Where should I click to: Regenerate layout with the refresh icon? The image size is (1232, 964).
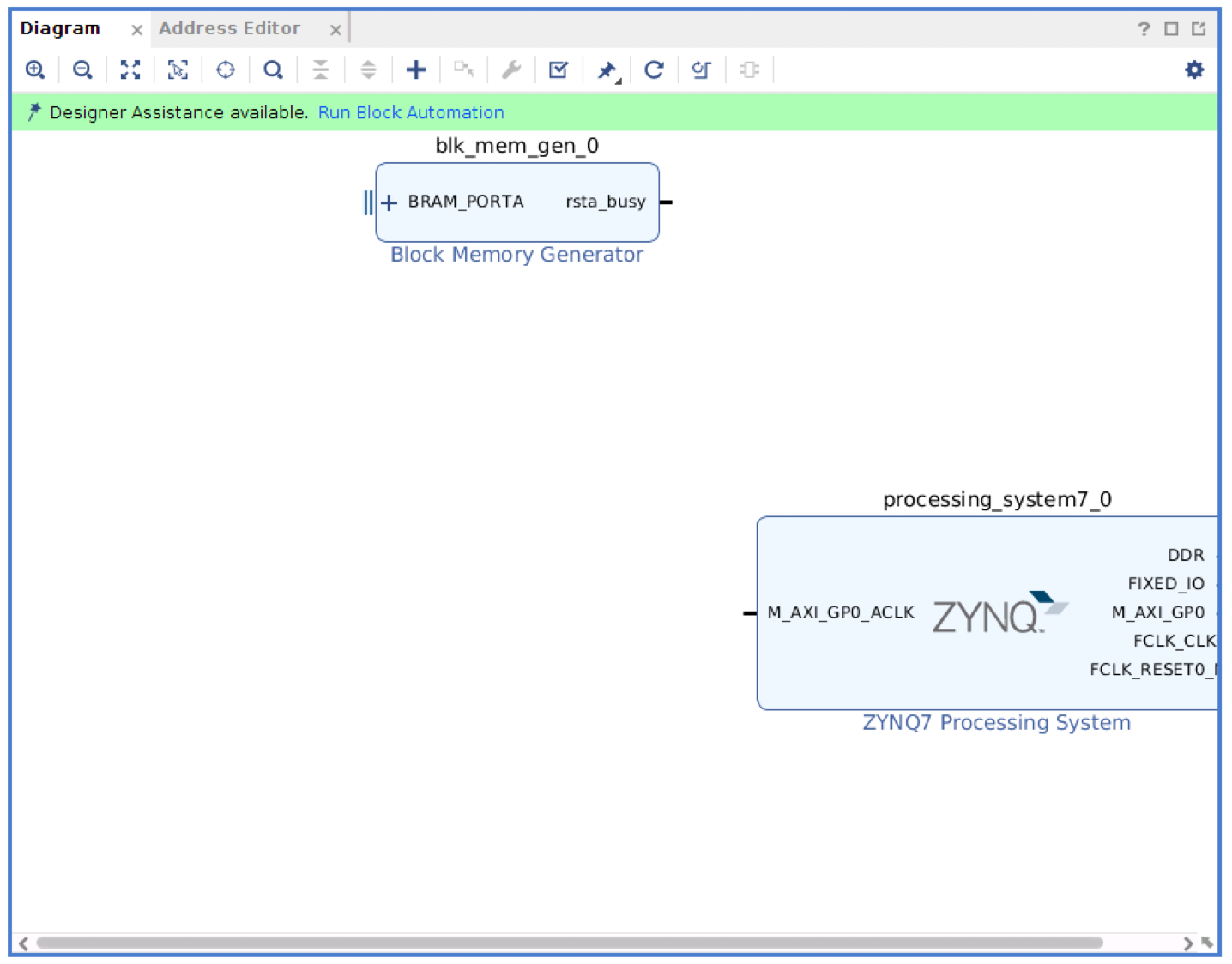click(x=654, y=69)
